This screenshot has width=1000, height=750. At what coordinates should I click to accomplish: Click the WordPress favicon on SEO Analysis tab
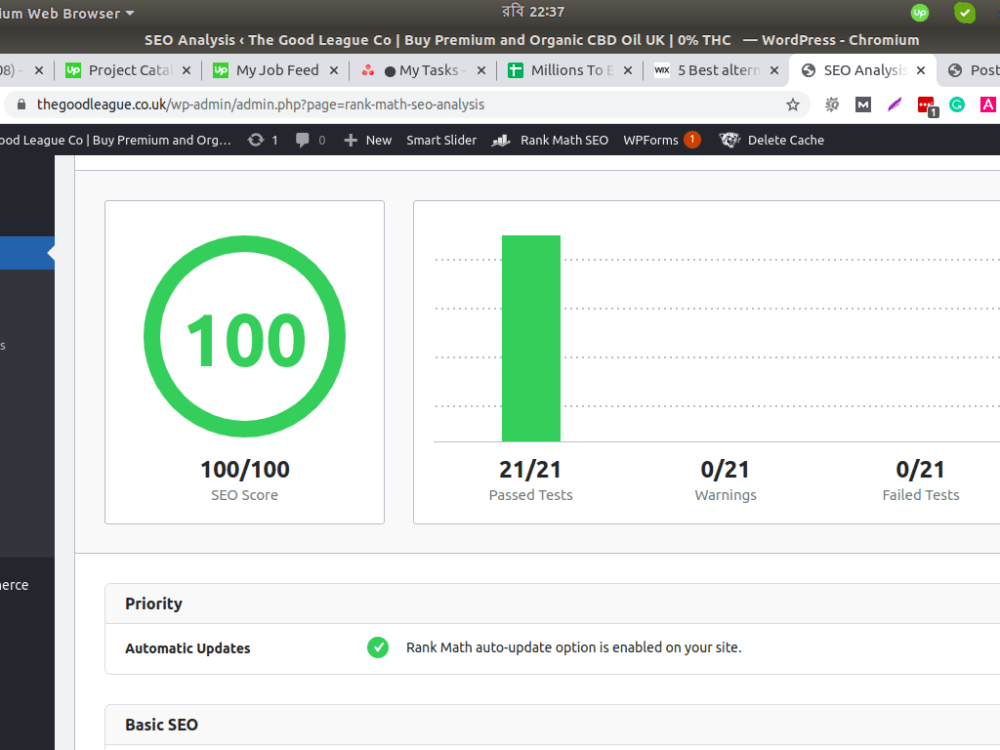[x=808, y=70]
